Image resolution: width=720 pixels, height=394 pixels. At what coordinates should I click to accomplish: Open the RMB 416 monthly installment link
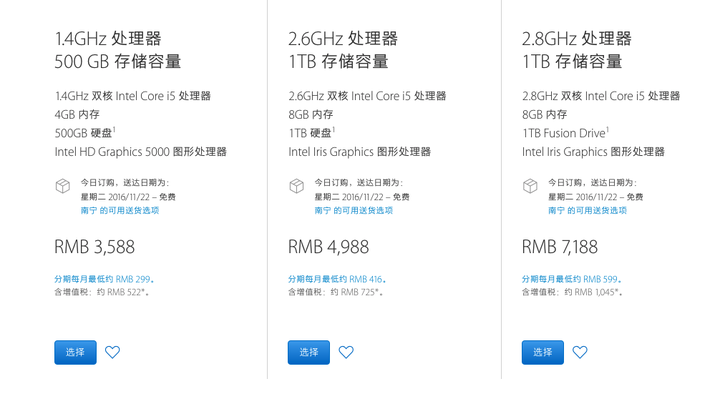click(337, 279)
